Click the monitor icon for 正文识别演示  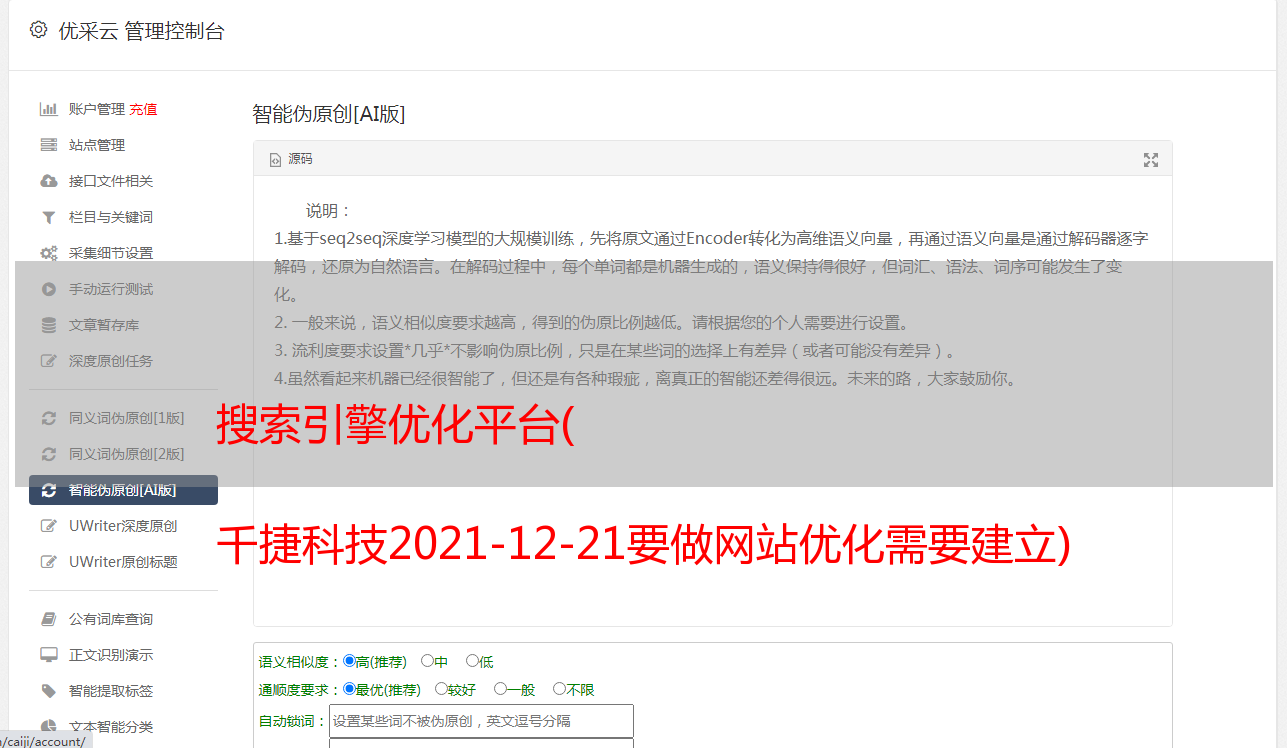pos(48,655)
